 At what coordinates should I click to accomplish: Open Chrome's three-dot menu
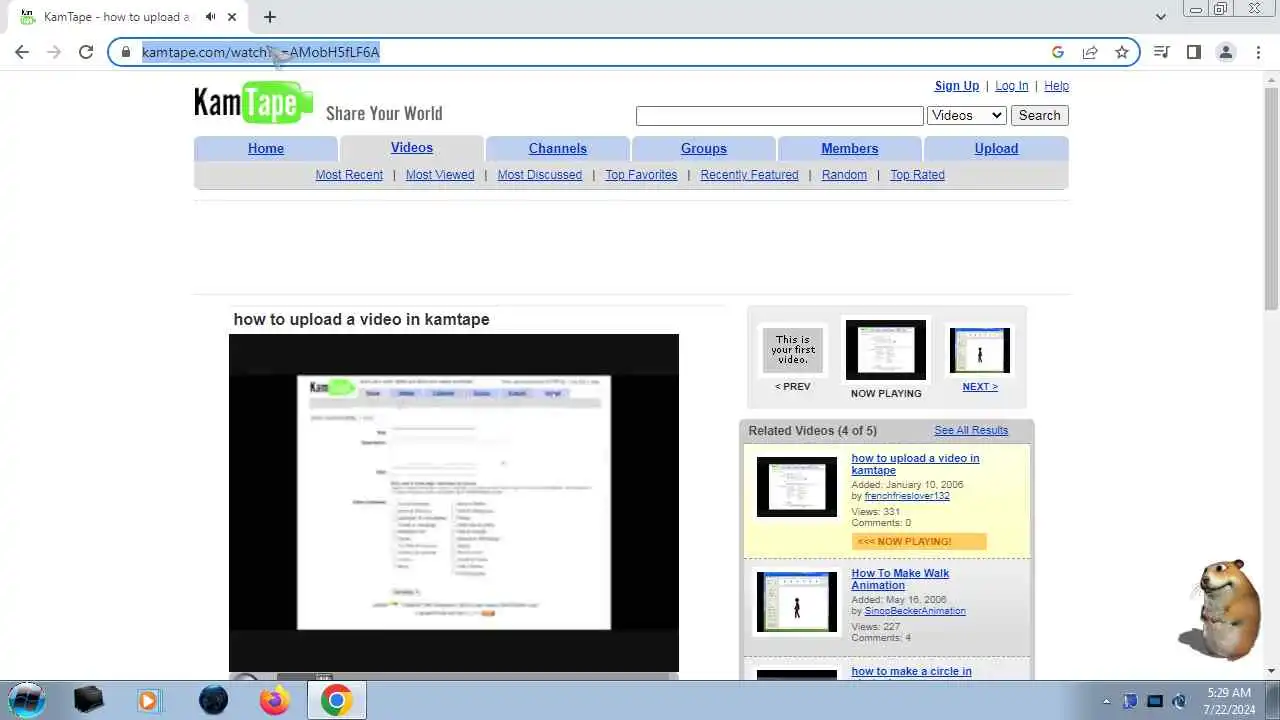tap(1258, 52)
